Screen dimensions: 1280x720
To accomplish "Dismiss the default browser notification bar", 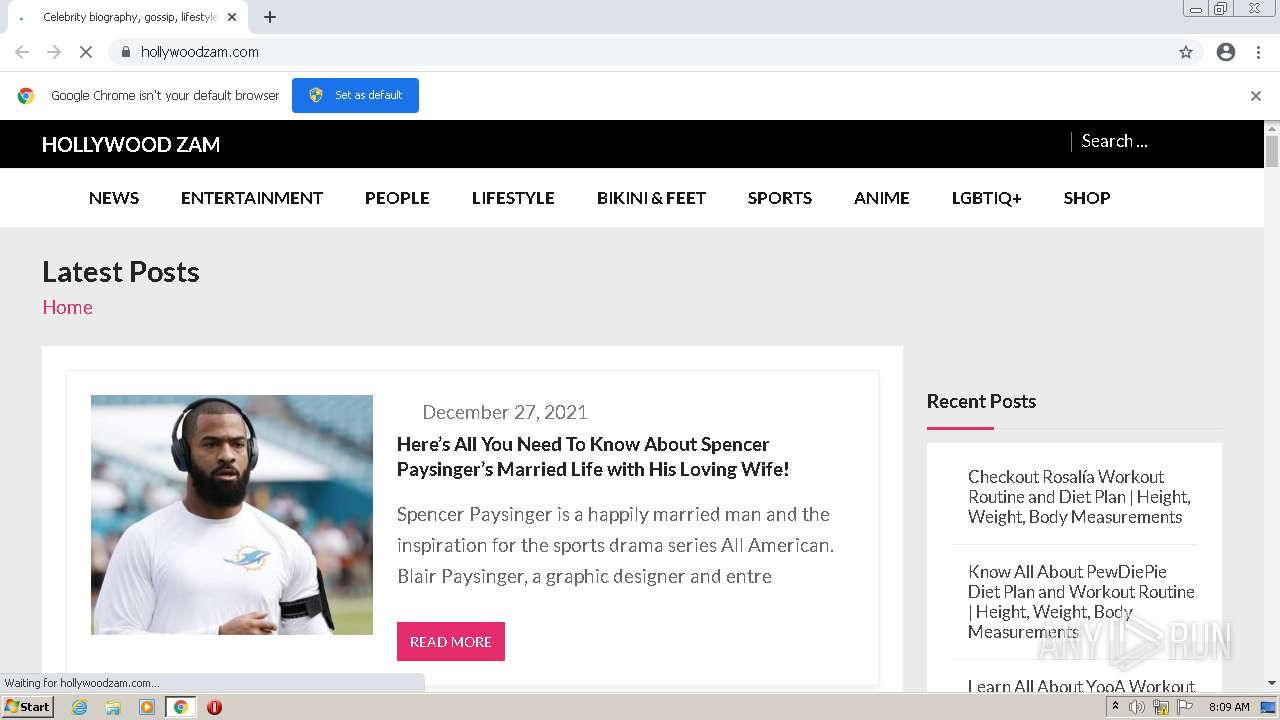I will coord(1256,96).
